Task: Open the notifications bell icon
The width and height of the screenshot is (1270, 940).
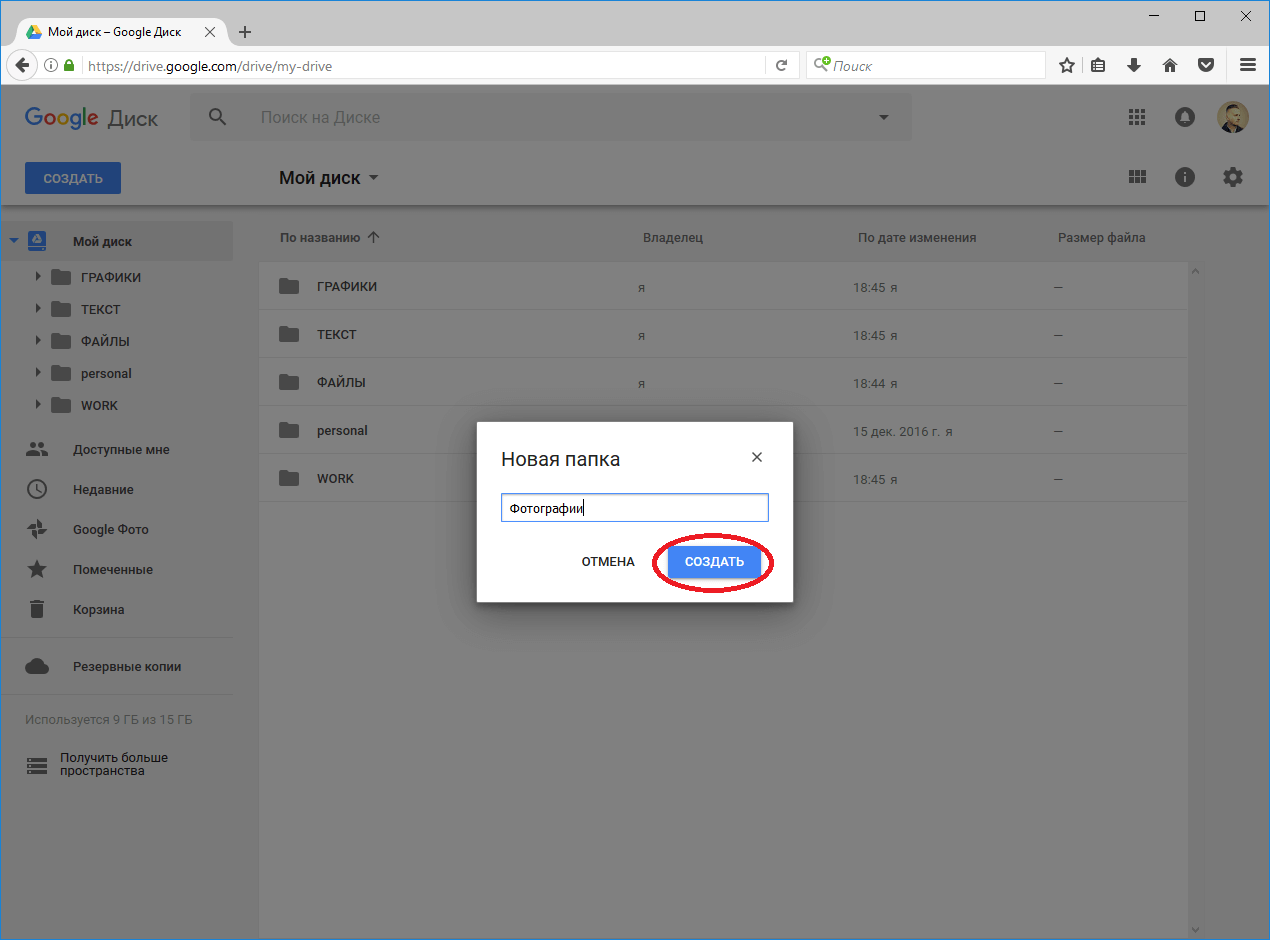Action: click(x=1184, y=117)
